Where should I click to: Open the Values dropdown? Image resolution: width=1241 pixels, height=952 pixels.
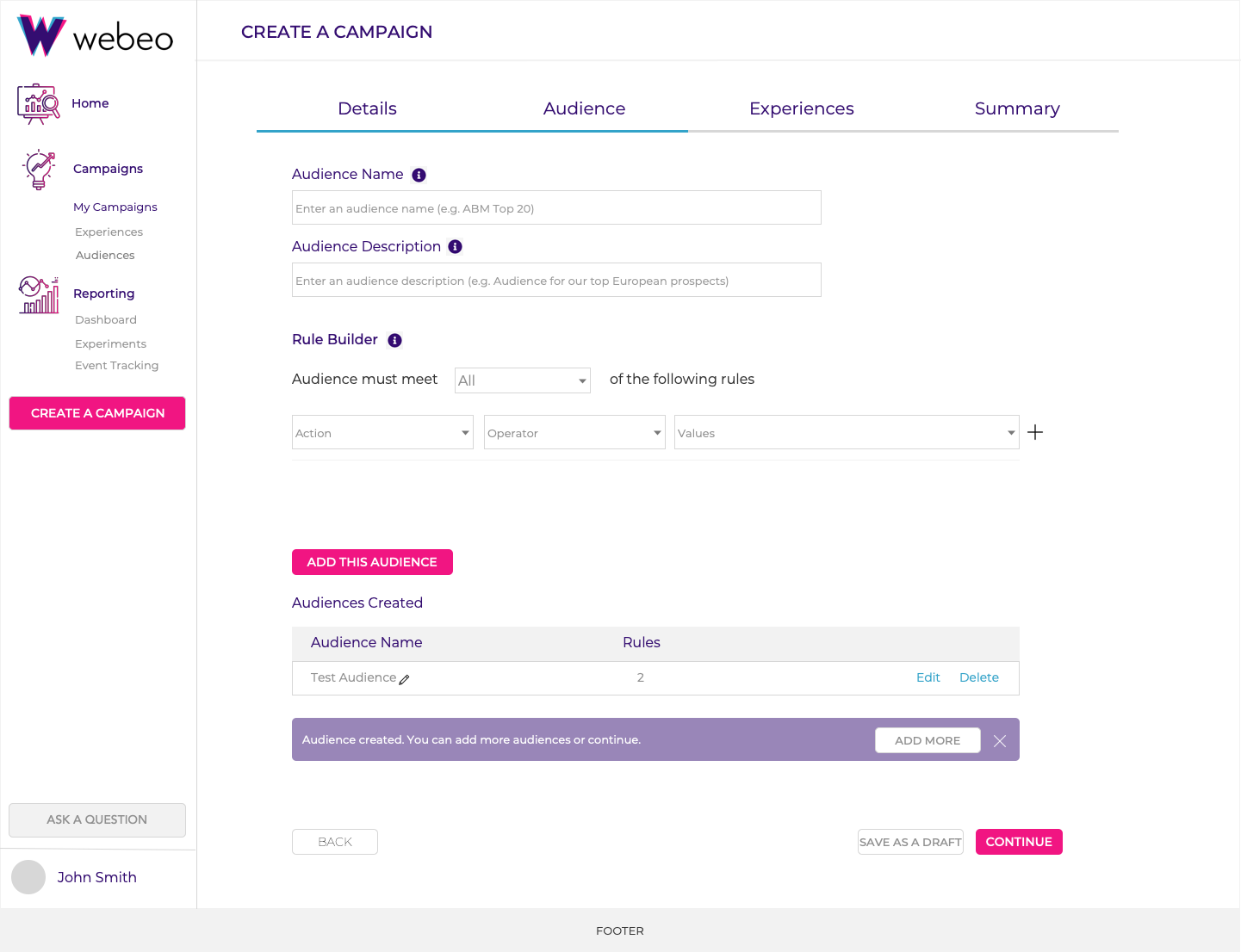(847, 432)
